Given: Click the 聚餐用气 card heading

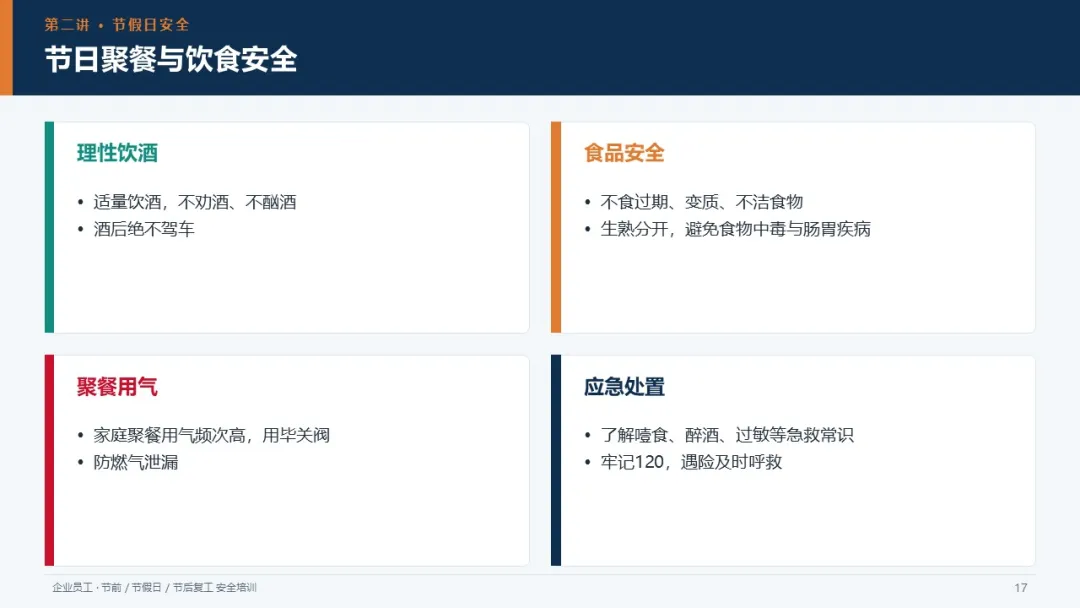Looking at the screenshot, I should coord(117,386).
